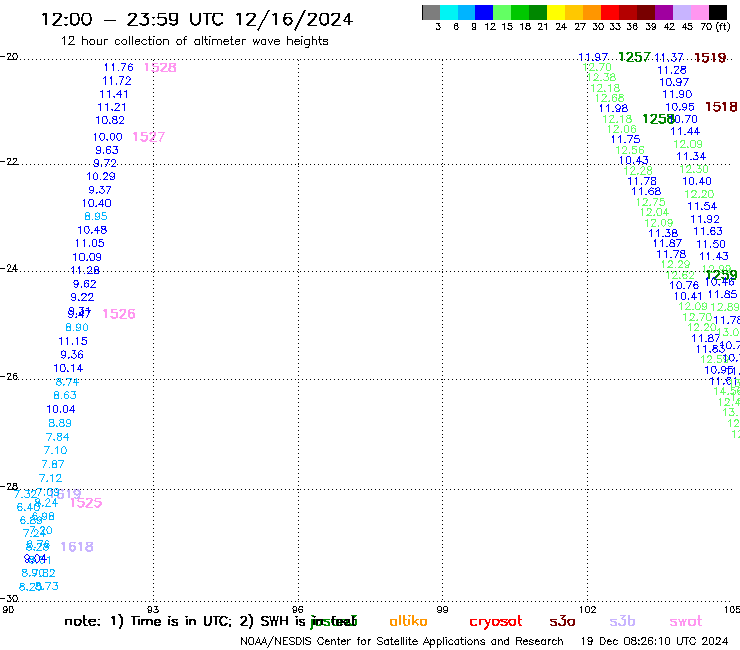Click the light green 15 ft legend swatch
This screenshot has height=650, width=740.
502,13
